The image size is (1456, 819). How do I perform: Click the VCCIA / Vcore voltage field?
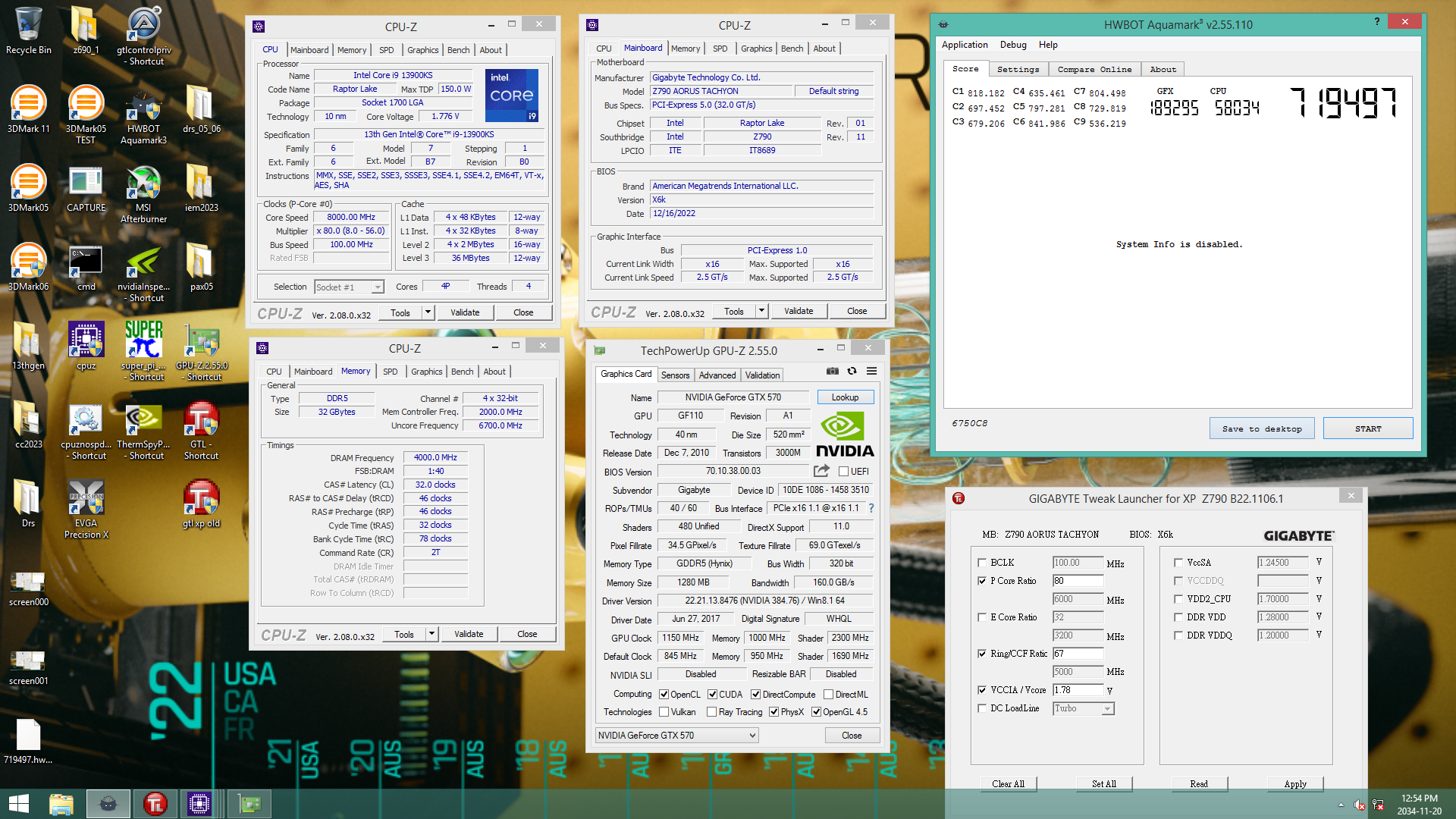(1078, 690)
